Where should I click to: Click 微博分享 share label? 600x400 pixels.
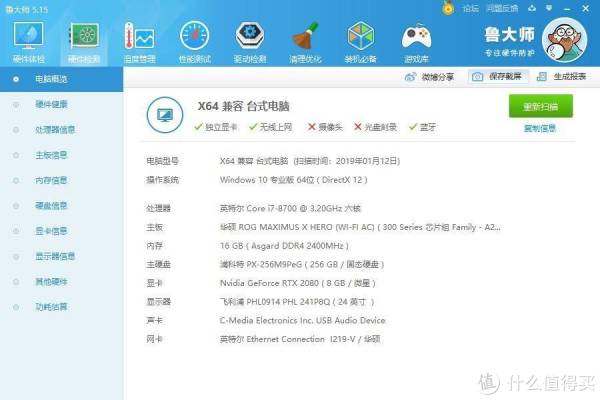tap(438, 77)
